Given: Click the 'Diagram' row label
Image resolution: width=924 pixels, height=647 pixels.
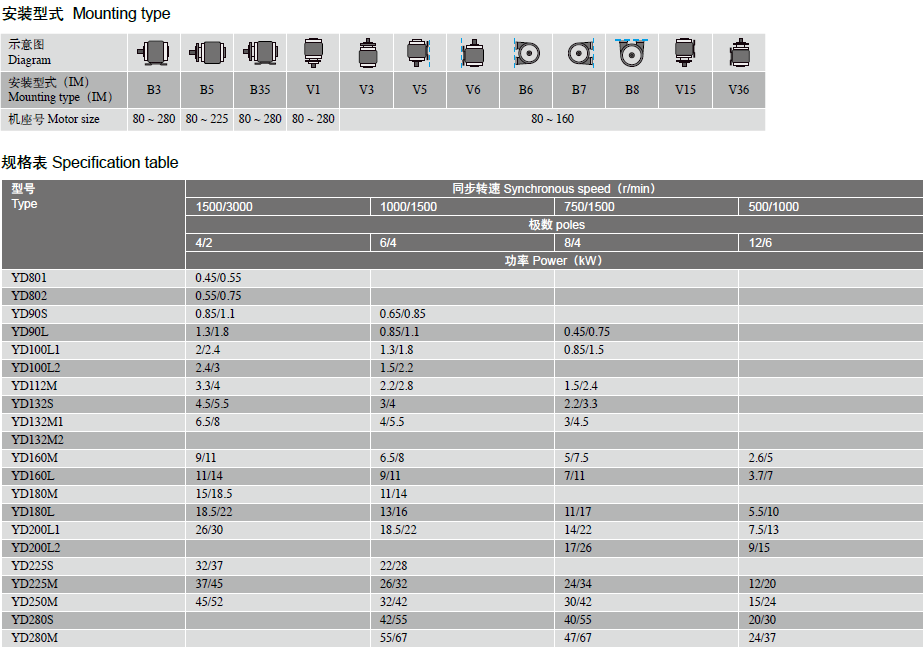Looking at the screenshot, I should coord(29,52).
